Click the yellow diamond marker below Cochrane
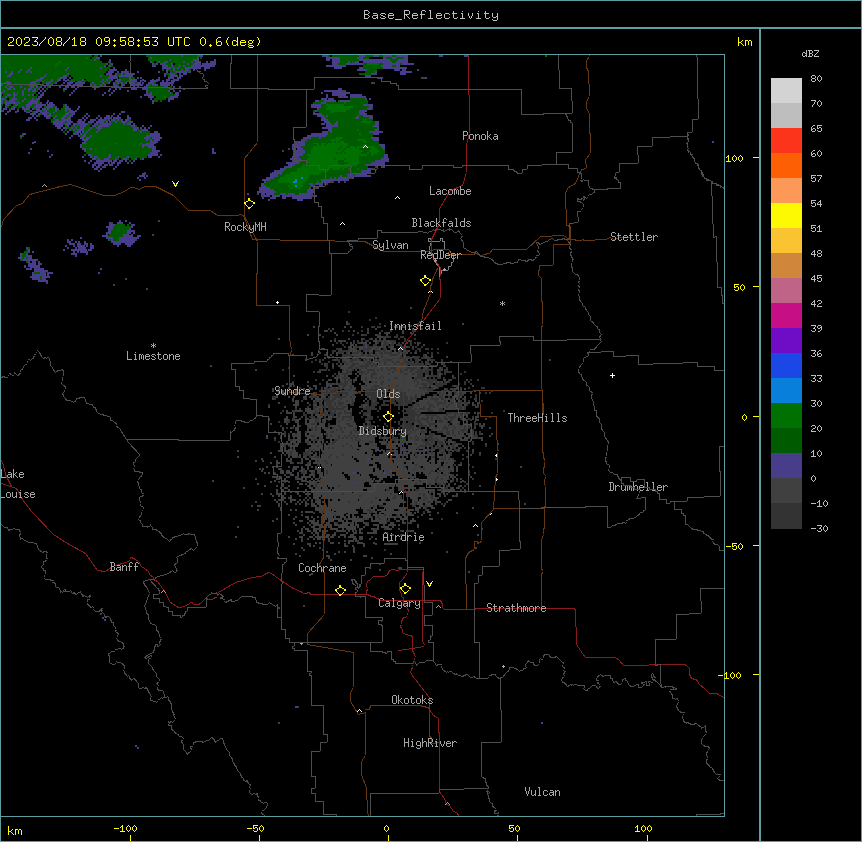The height and width of the screenshot is (842, 862). point(340,590)
